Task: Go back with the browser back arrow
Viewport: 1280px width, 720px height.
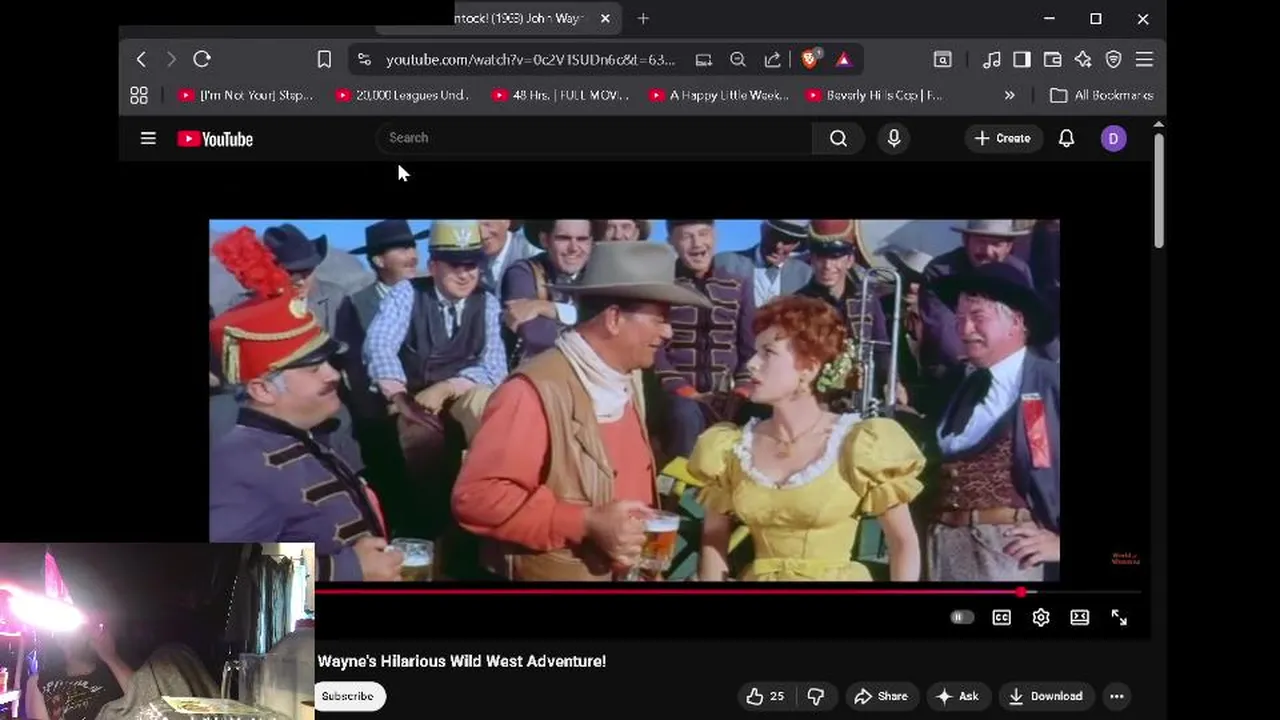Action: 141,60
